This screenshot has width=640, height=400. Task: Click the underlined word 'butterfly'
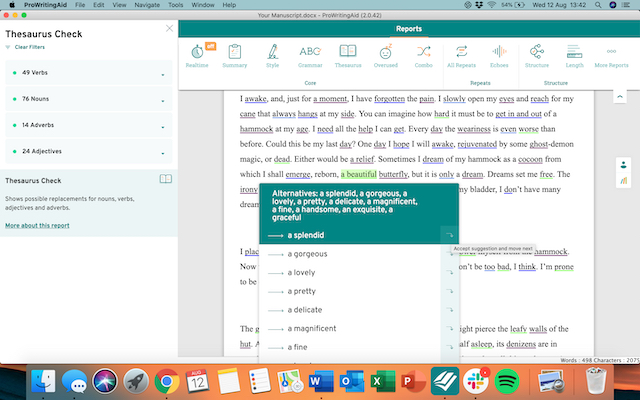point(393,174)
